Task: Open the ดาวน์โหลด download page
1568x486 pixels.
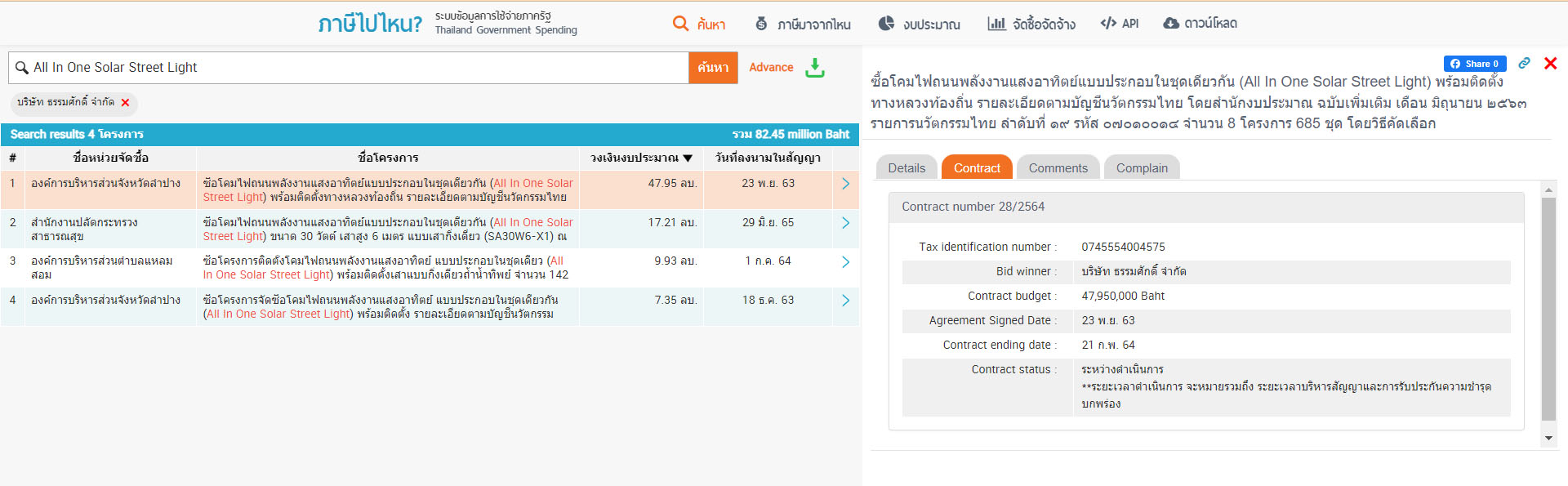Action: coord(1200,24)
